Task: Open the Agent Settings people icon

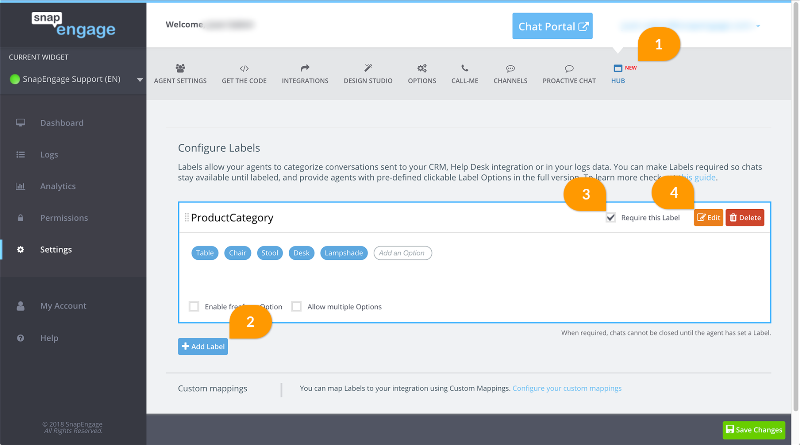Action: pos(180,68)
